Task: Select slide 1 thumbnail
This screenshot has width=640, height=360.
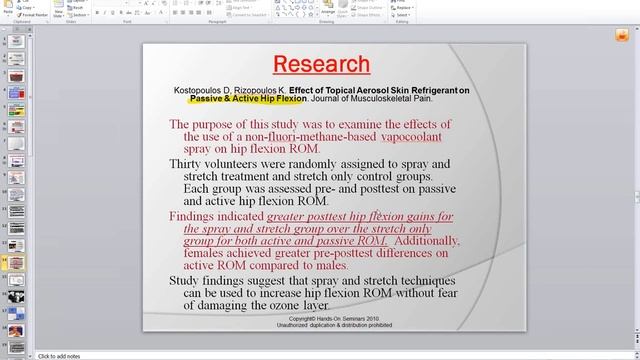Action: [x=16, y=41]
